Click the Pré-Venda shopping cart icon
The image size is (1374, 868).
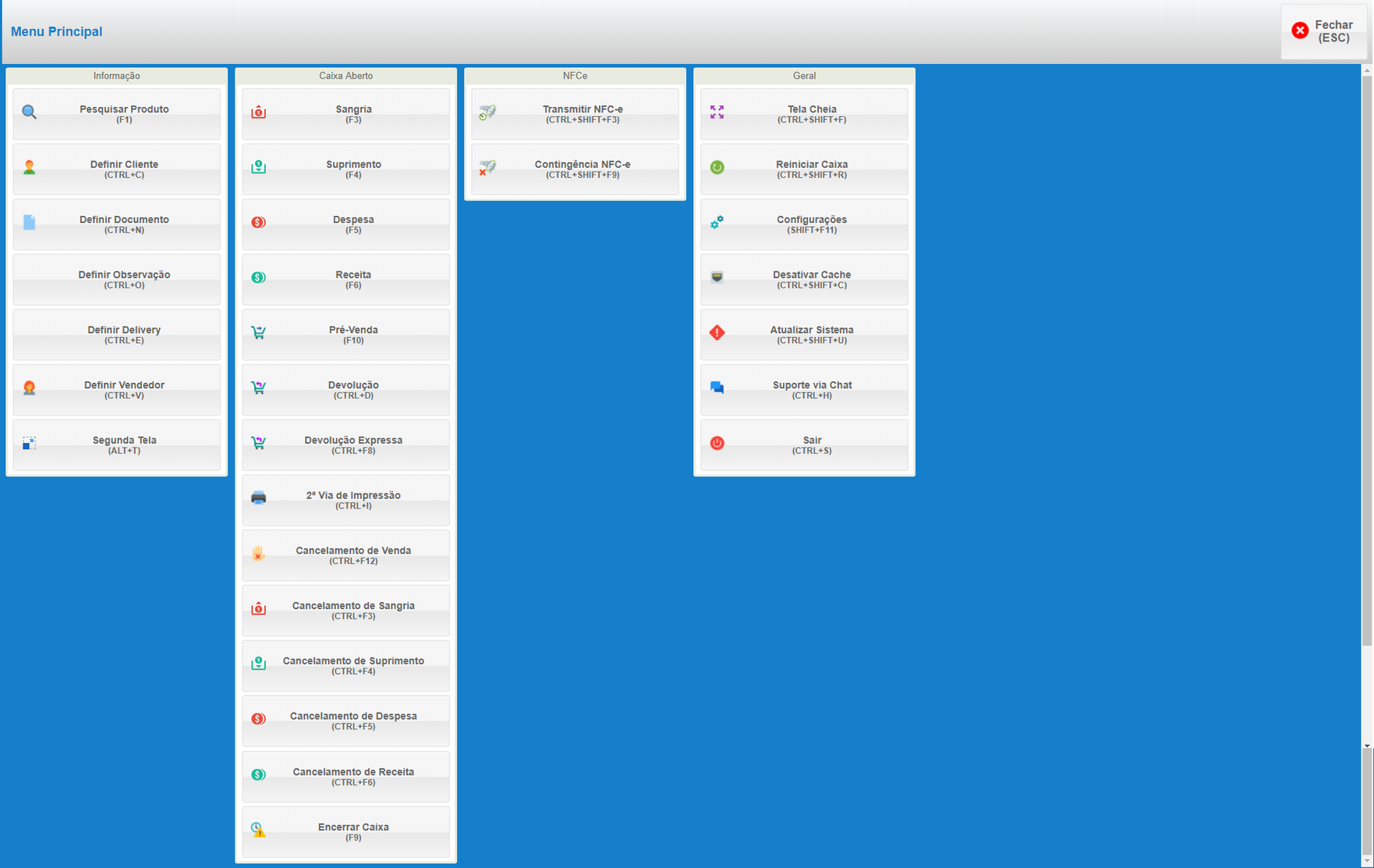(258, 333)
